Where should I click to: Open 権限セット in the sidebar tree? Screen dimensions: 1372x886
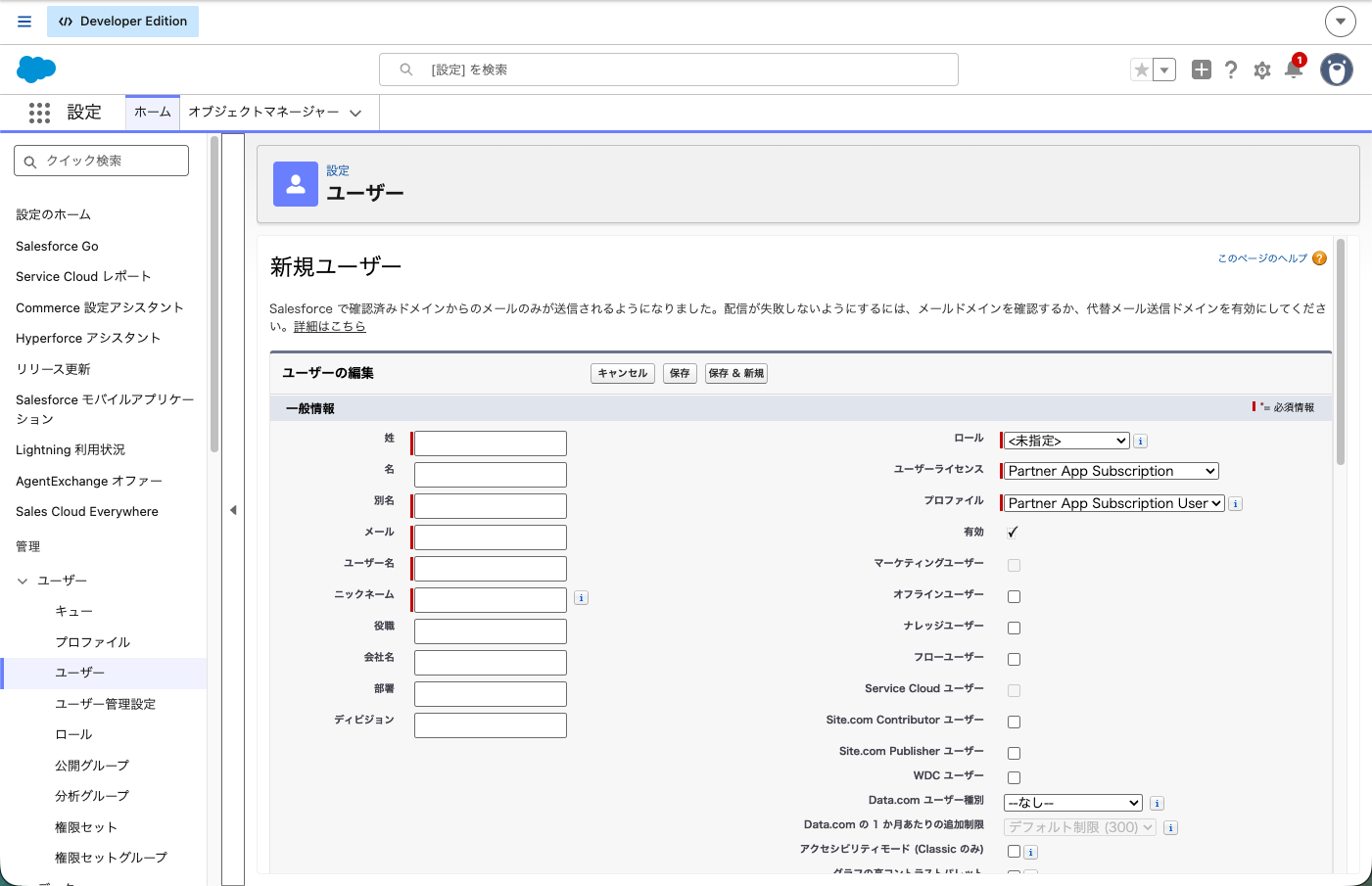coord(86,827)
